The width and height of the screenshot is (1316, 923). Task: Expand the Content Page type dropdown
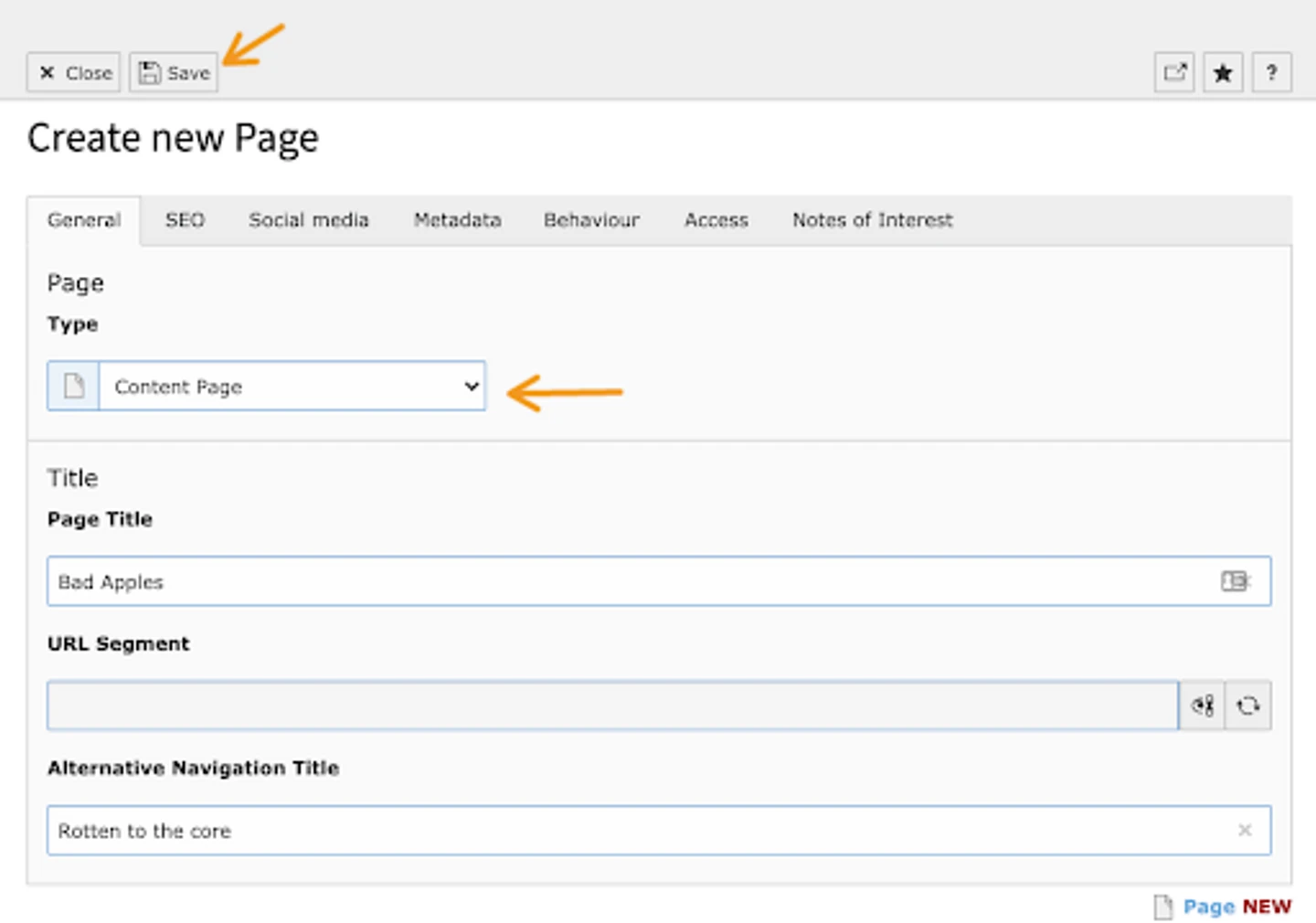292,387
